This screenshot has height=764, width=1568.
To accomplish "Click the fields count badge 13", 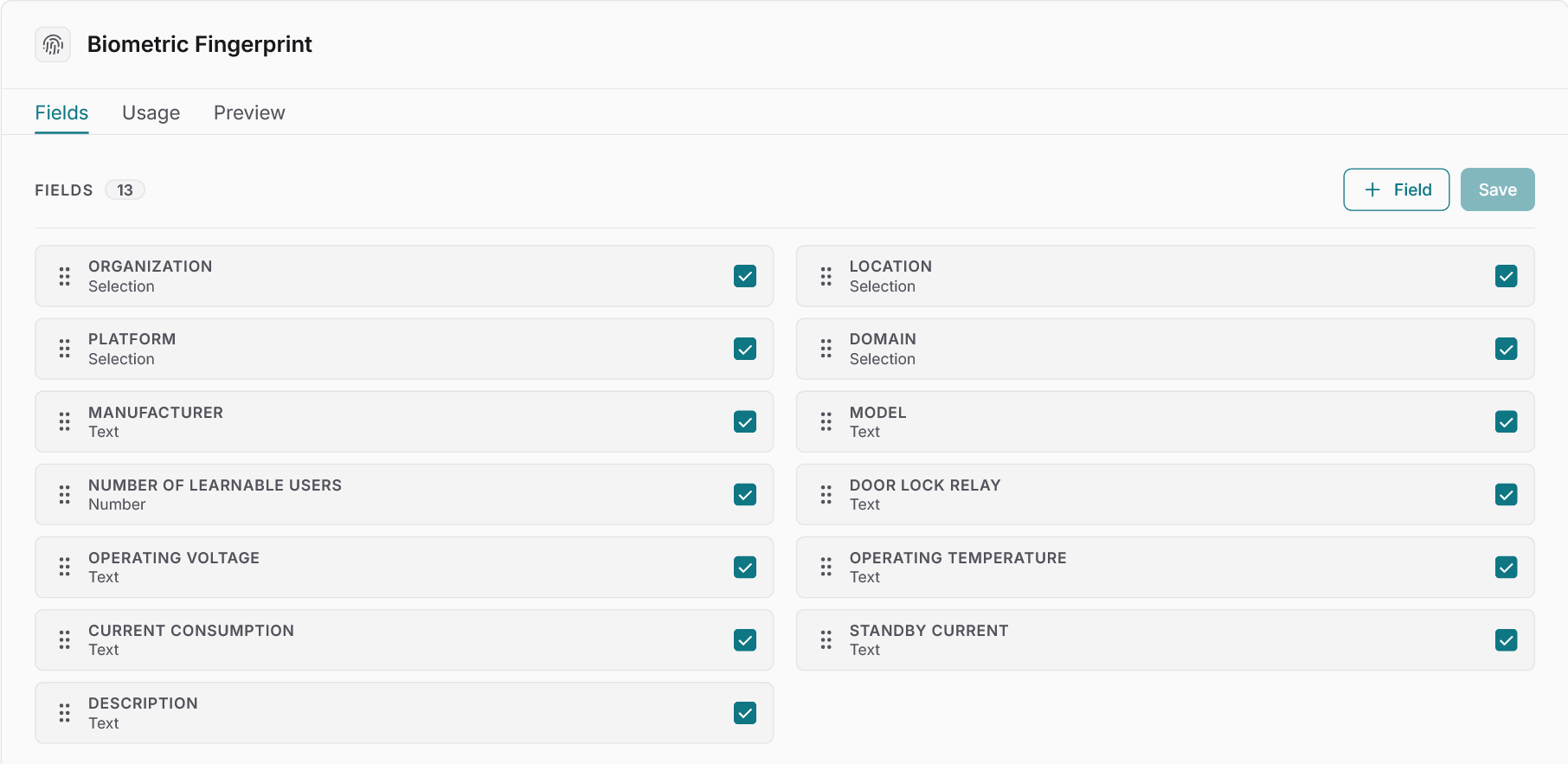I will 125,189.
